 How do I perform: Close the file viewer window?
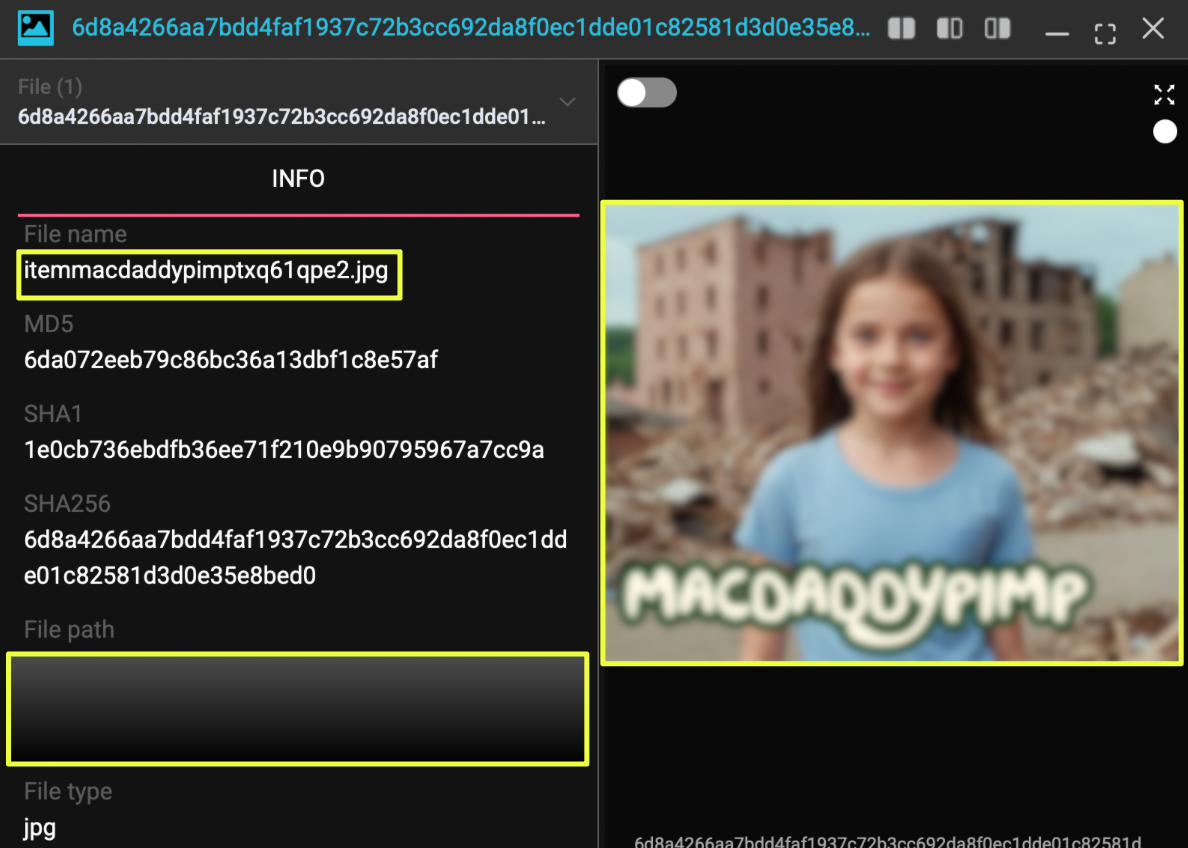pyautogui.click(x=1153, y=29)
